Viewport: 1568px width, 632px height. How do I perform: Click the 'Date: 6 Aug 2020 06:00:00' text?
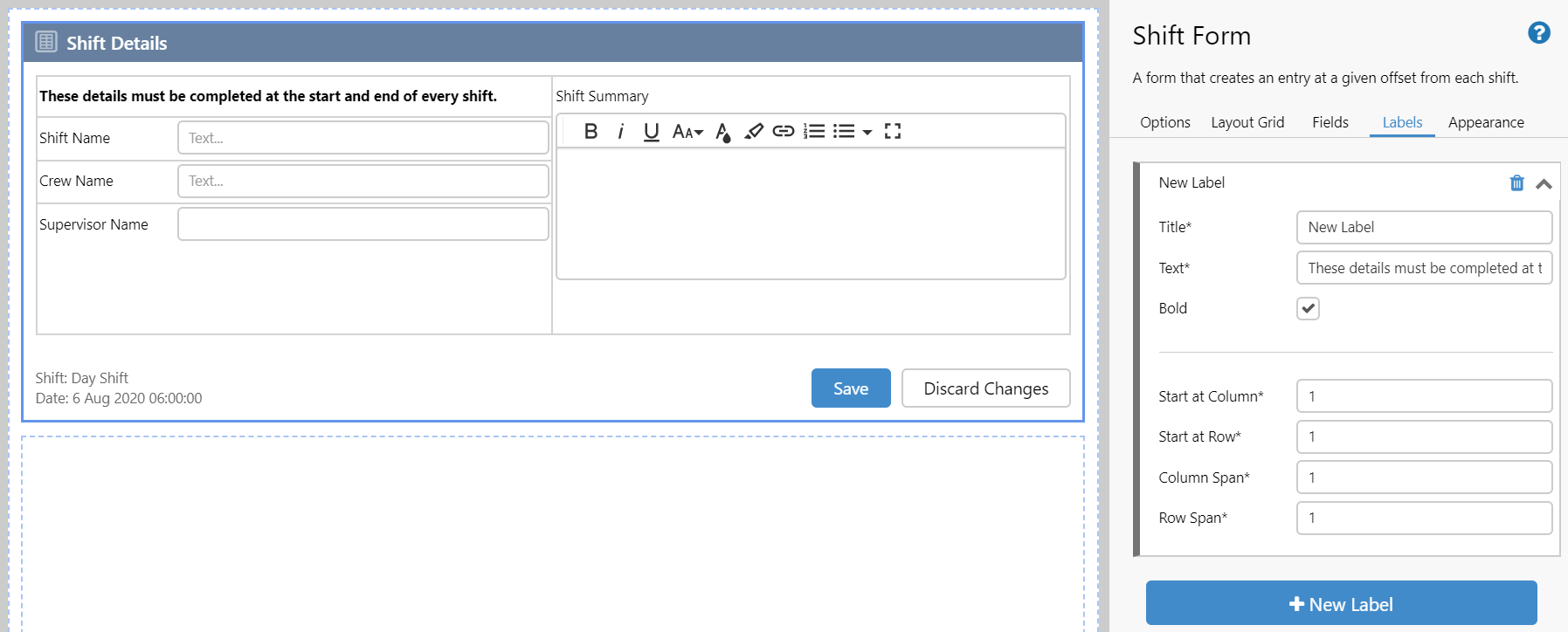(119, 398)
